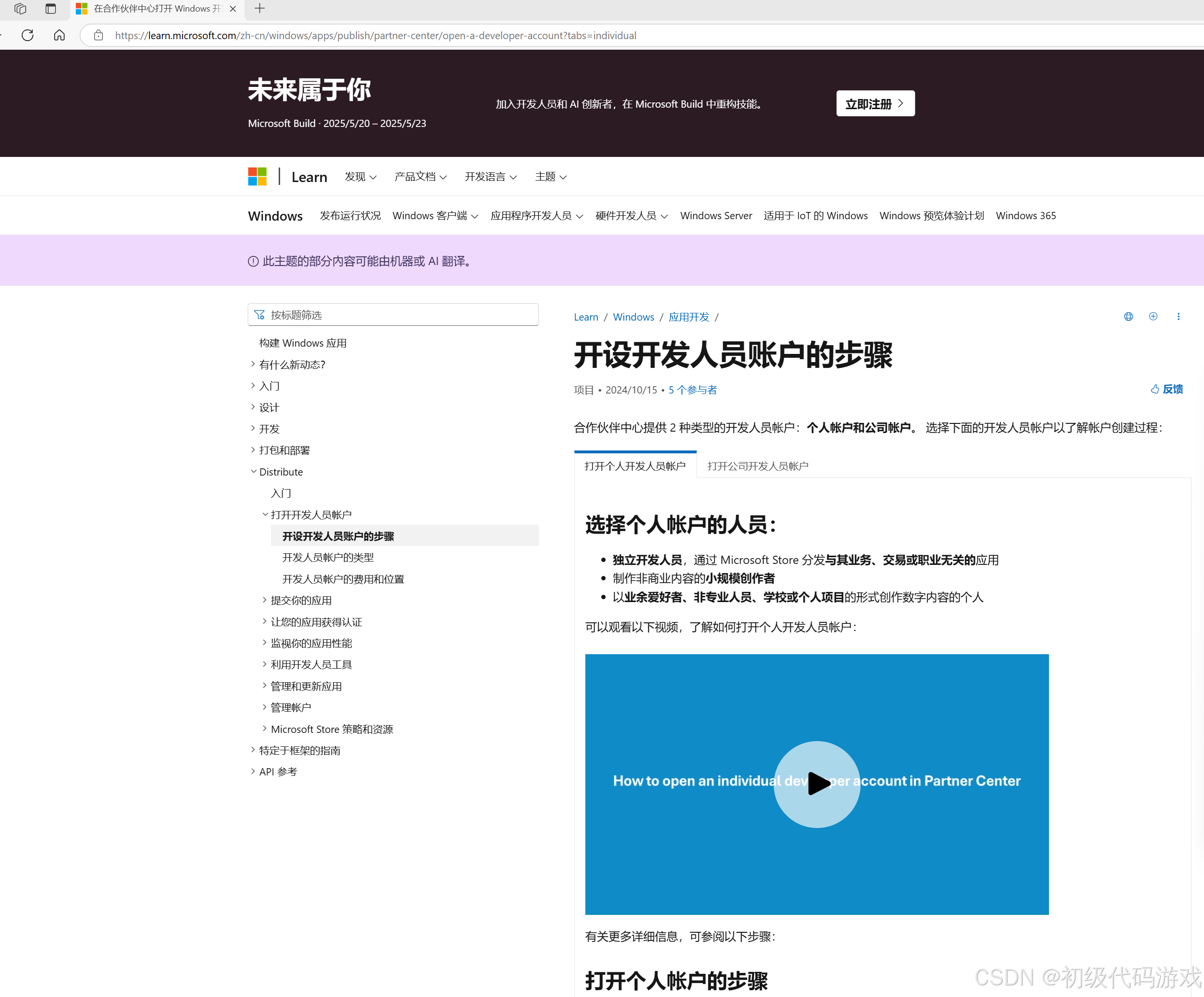The width and height of the screenshot is (1204, 997).
Task: Click the 按标题筛选 filter input field
Action: click(393, 315)
